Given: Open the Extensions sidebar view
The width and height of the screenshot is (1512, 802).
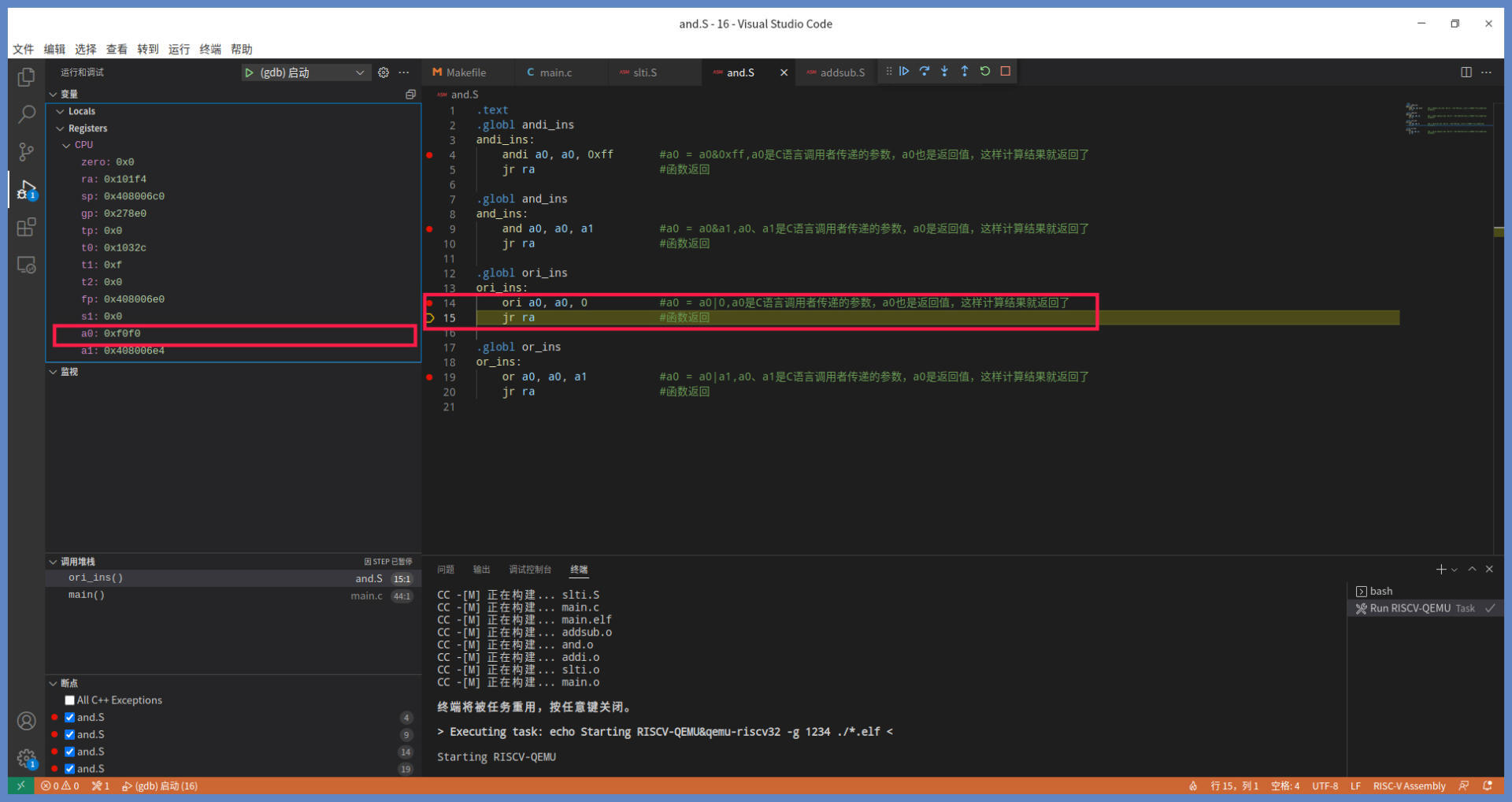Looking at the screenshot, I should click(26, 228).
